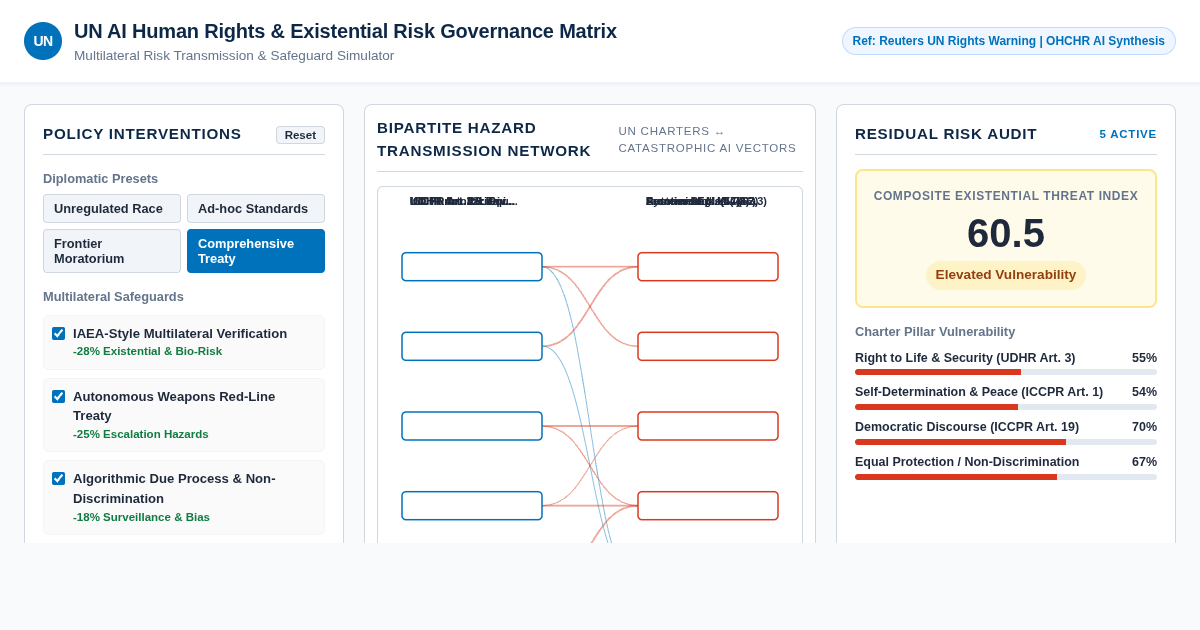Click the -28% Existential & Bio-Risk label
This screenshot has width=1200, height=630.
(x=147, y=351)
